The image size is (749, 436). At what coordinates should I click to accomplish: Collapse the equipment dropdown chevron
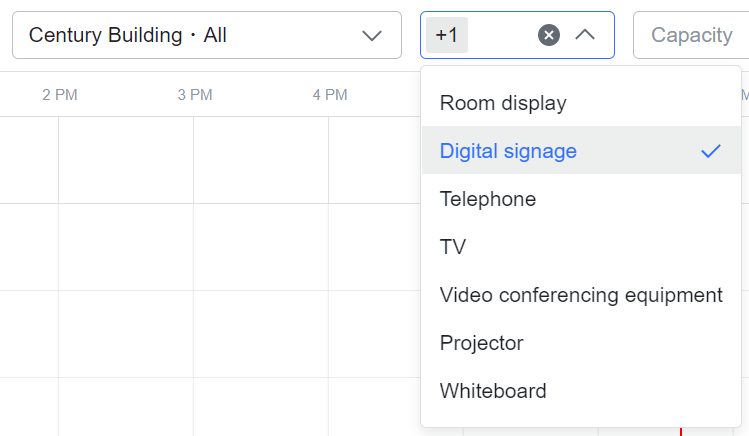click(x=586, y=35)
